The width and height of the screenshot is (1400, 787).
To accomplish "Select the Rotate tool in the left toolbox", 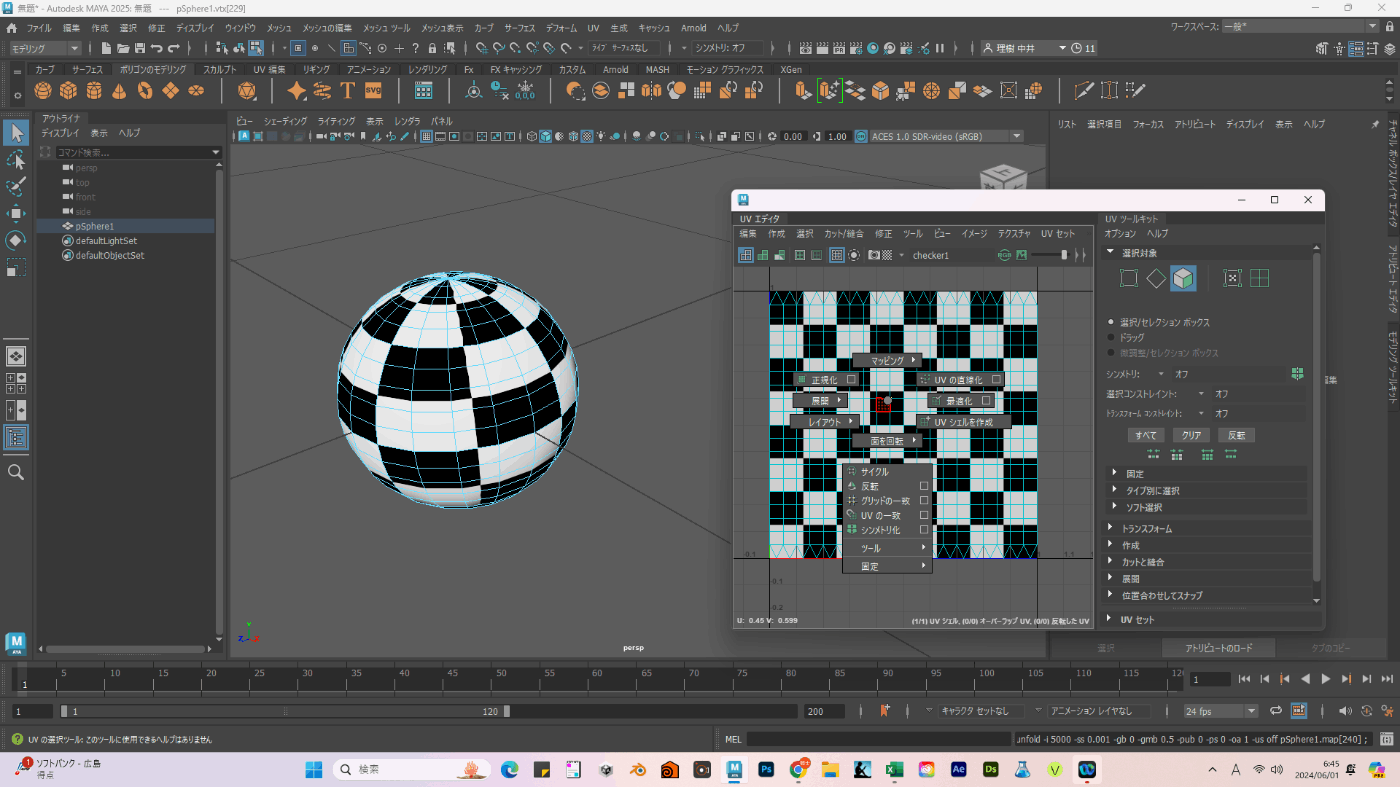I will (x=16, y=240).
